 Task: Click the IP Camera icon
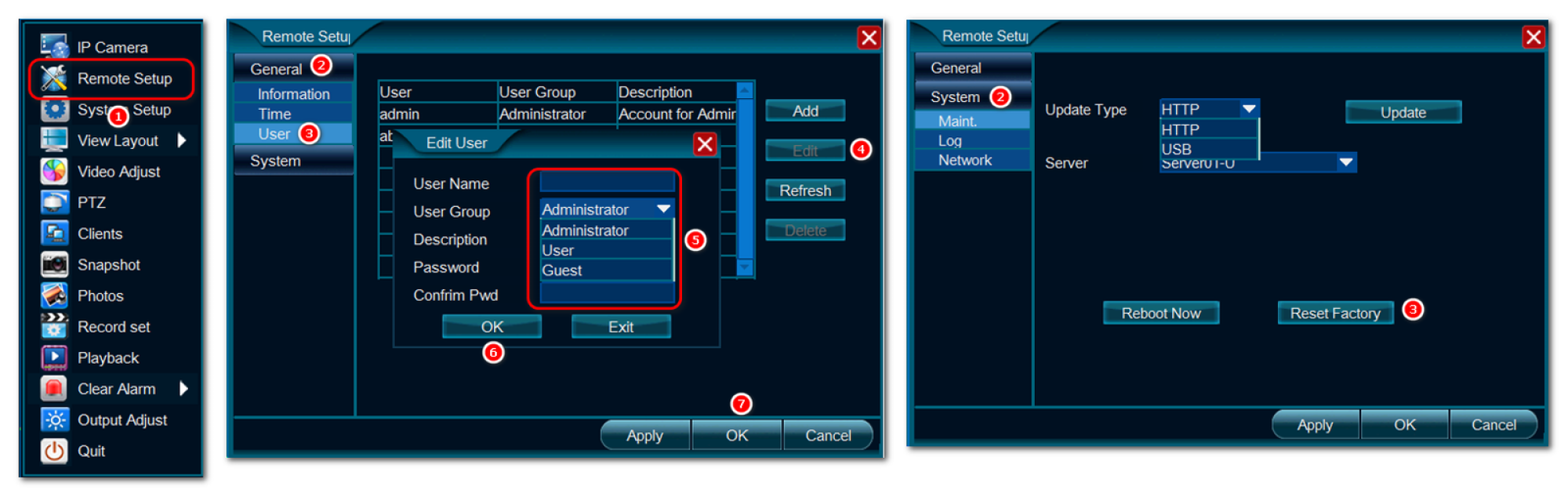click(54, 46)
